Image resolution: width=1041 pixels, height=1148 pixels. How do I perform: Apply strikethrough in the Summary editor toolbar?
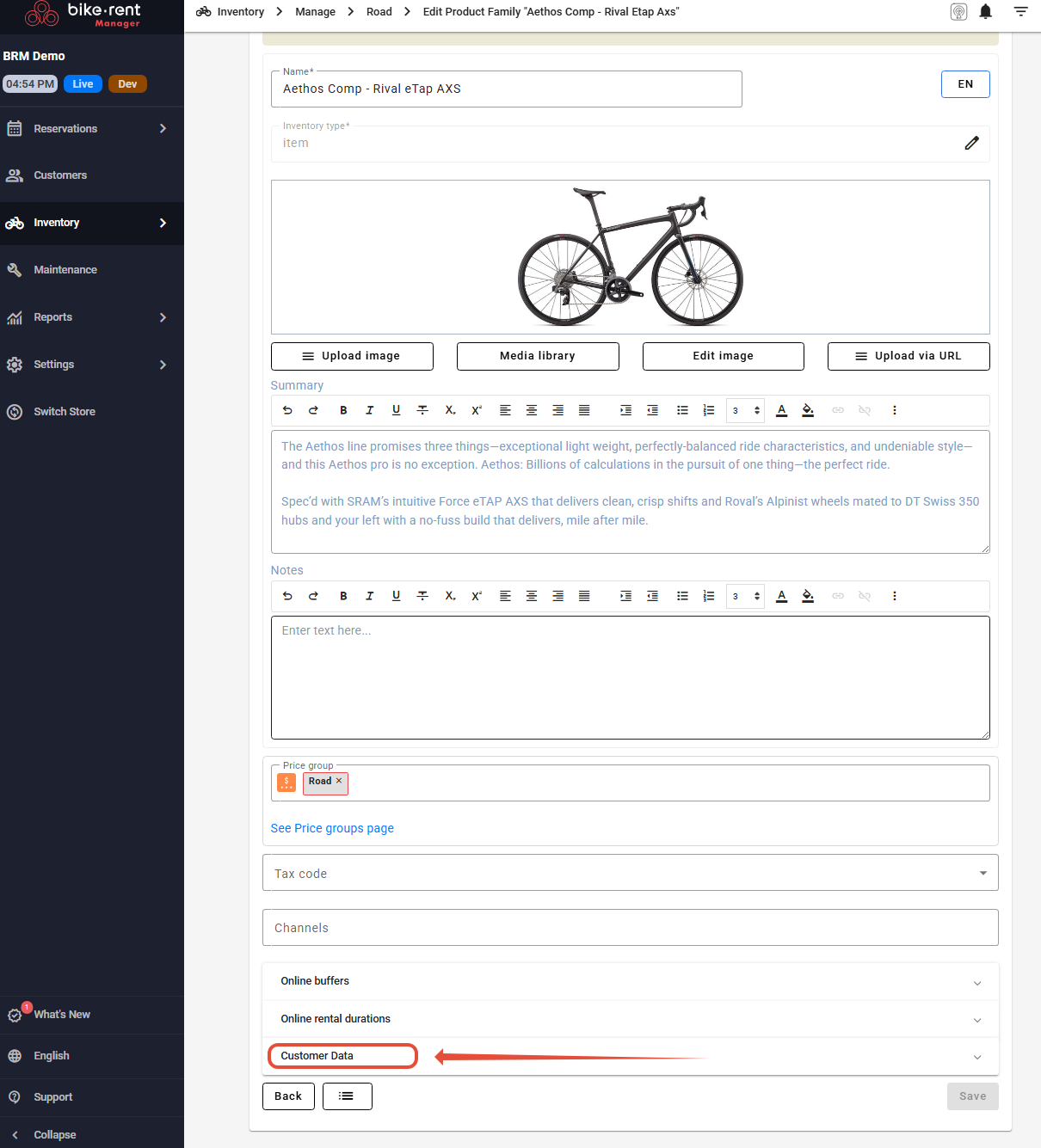[x=422, y=410]
